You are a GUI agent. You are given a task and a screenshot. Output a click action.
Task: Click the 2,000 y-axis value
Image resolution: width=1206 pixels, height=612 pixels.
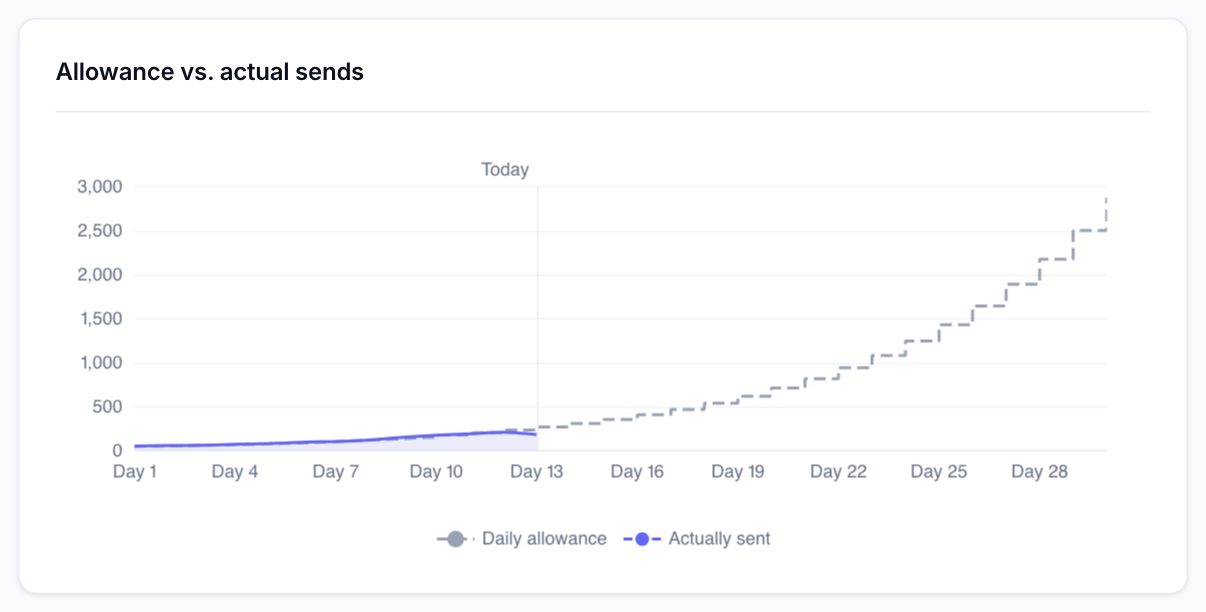[99, 275]
